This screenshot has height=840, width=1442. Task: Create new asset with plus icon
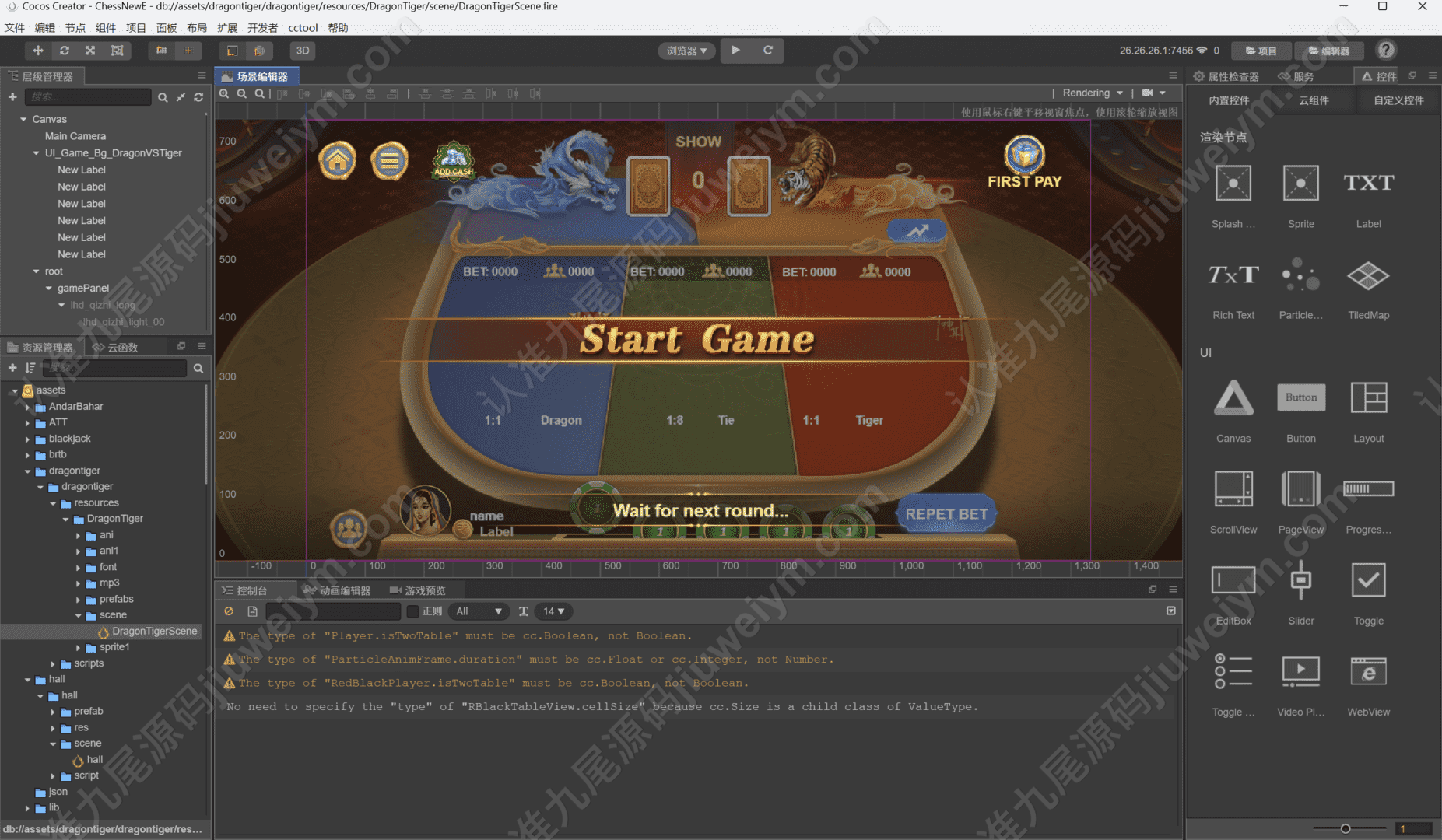tap(12, 368)
